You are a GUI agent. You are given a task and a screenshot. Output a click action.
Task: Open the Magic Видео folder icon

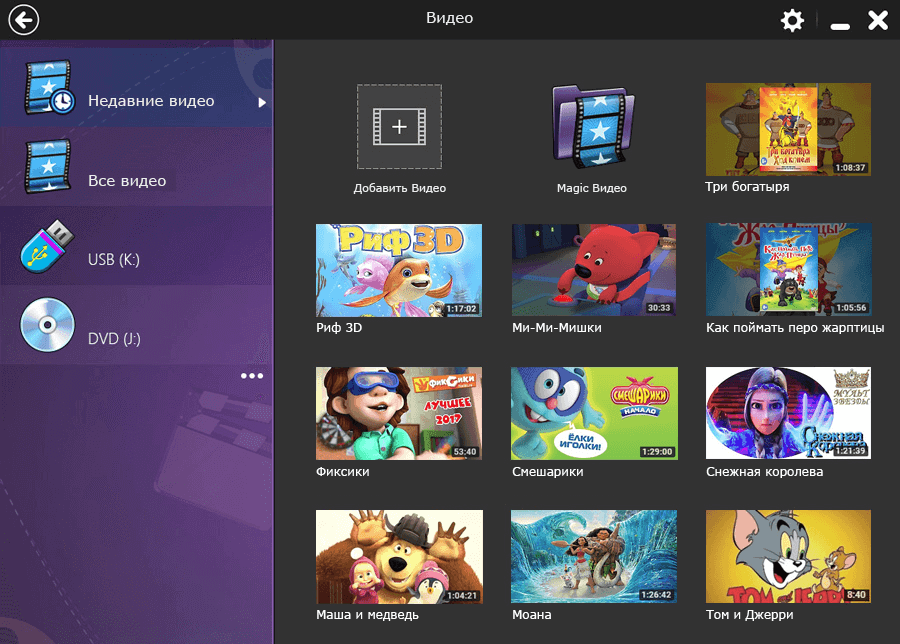[593, 126]
